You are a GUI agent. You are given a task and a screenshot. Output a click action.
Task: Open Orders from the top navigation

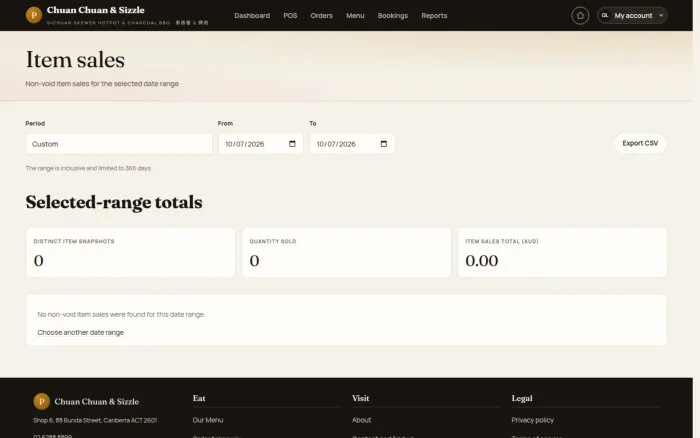(x=321, y=16)
